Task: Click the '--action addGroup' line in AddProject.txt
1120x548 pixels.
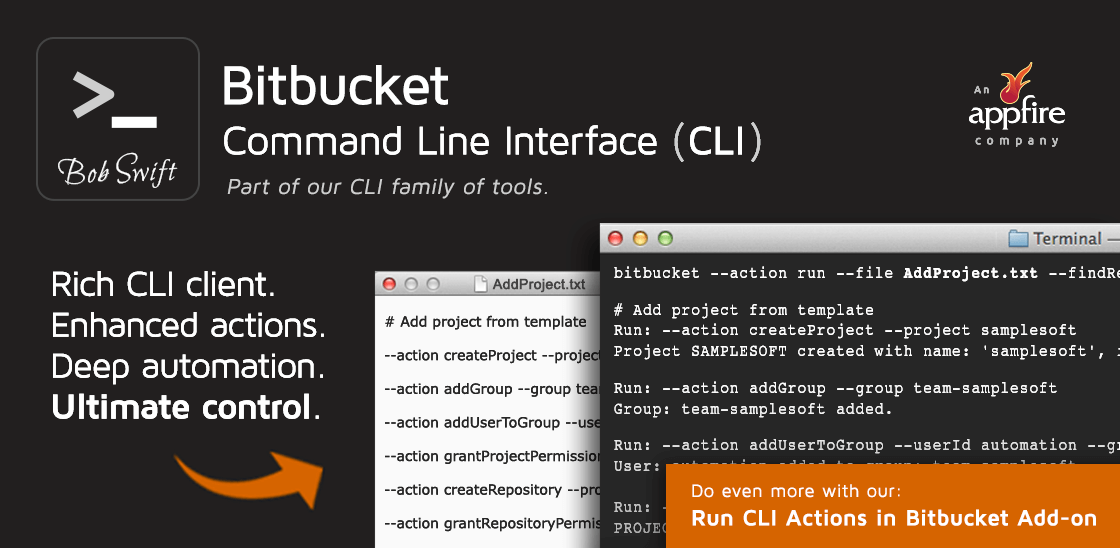Action: pos(492,389)
